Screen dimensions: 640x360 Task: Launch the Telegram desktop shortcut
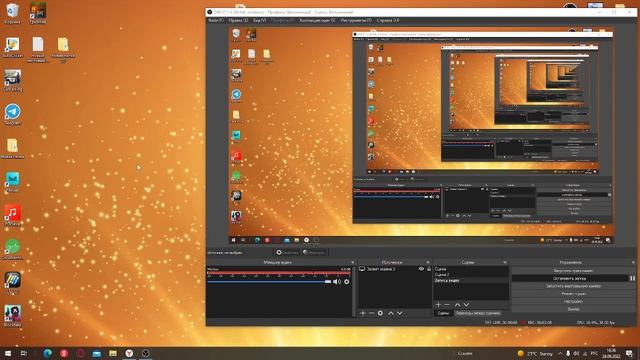coord(13,114)
